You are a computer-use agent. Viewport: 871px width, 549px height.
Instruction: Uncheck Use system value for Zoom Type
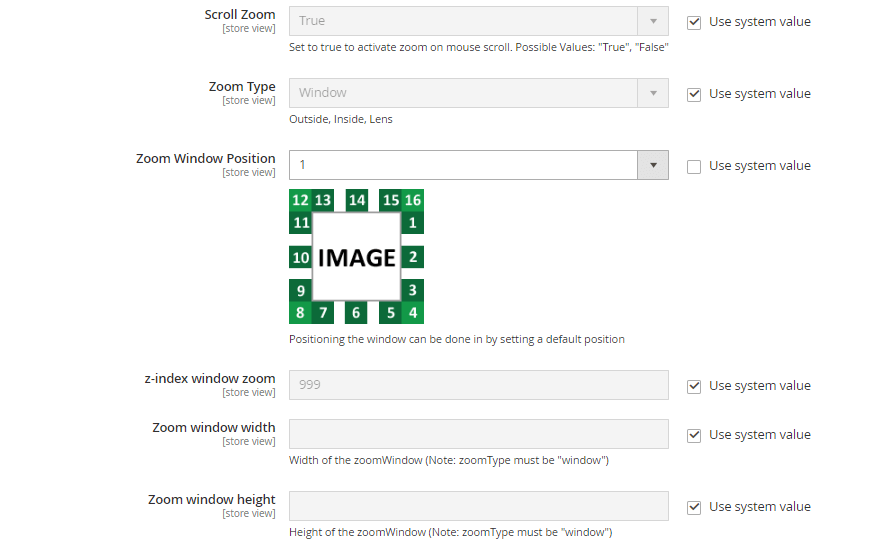(694, 94)
